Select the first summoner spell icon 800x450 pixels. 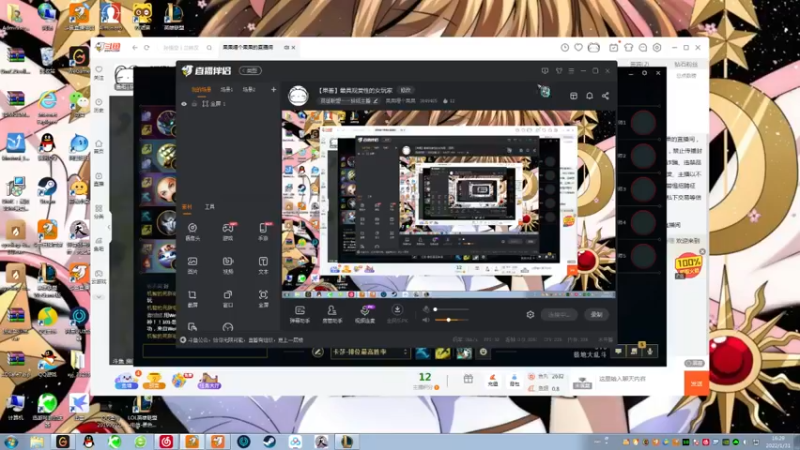point(422,352)
